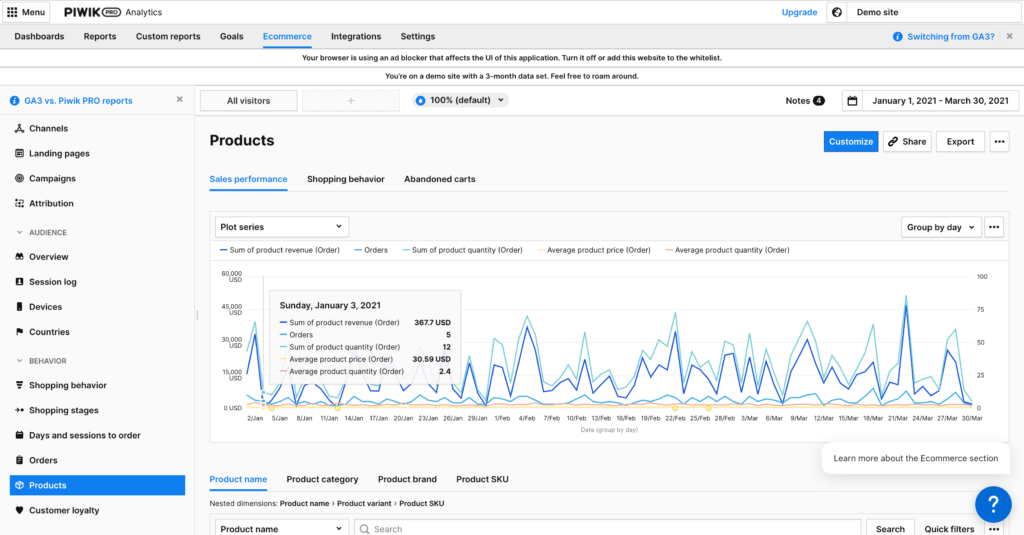Click the blue help question mark button
This screenshot has width=1024, height=535.
[993, 504]
